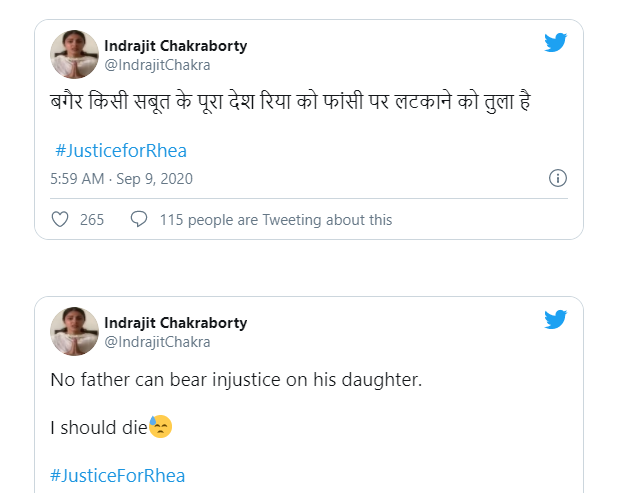Click the Twitter bird logo on the Hindi tweet

[556, 43]
